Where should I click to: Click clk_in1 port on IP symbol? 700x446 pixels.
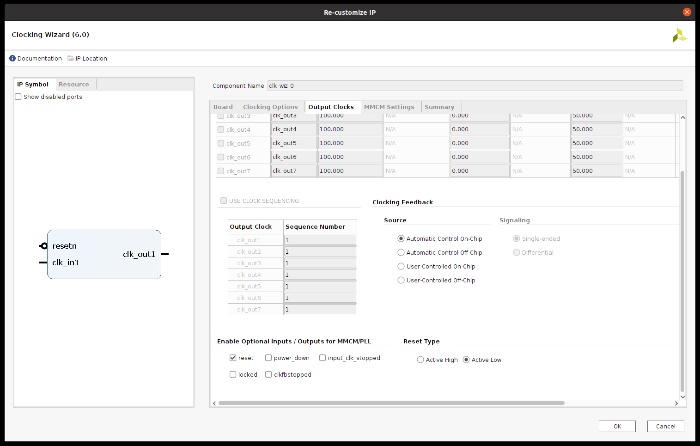[65, 263]
